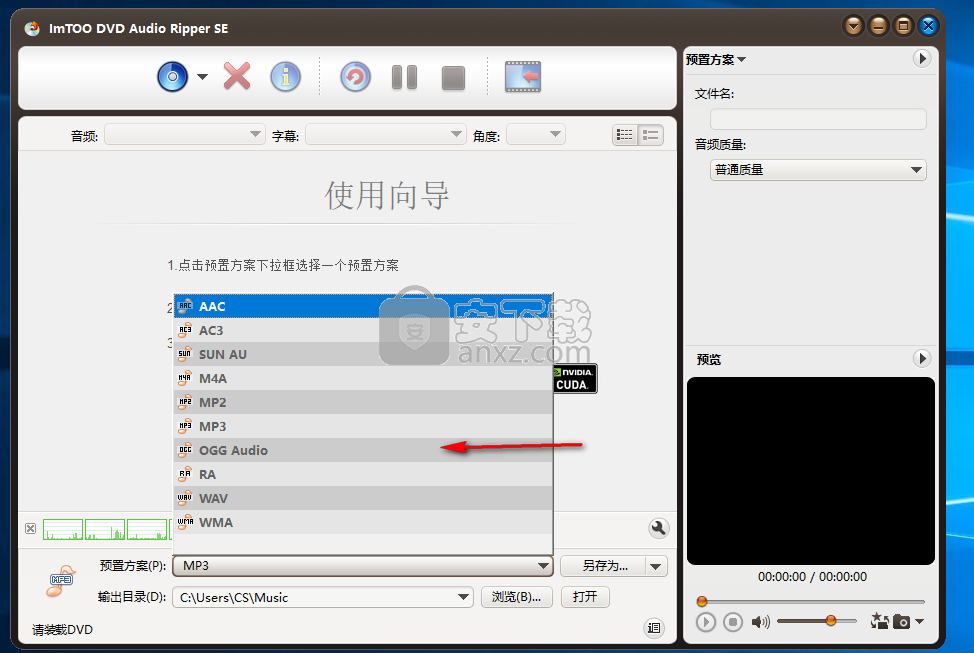This screenshot has width=974, height=653.
Task: Switch to the detailed list view icon
Action: pyautogui.click(x=625, y=135)
